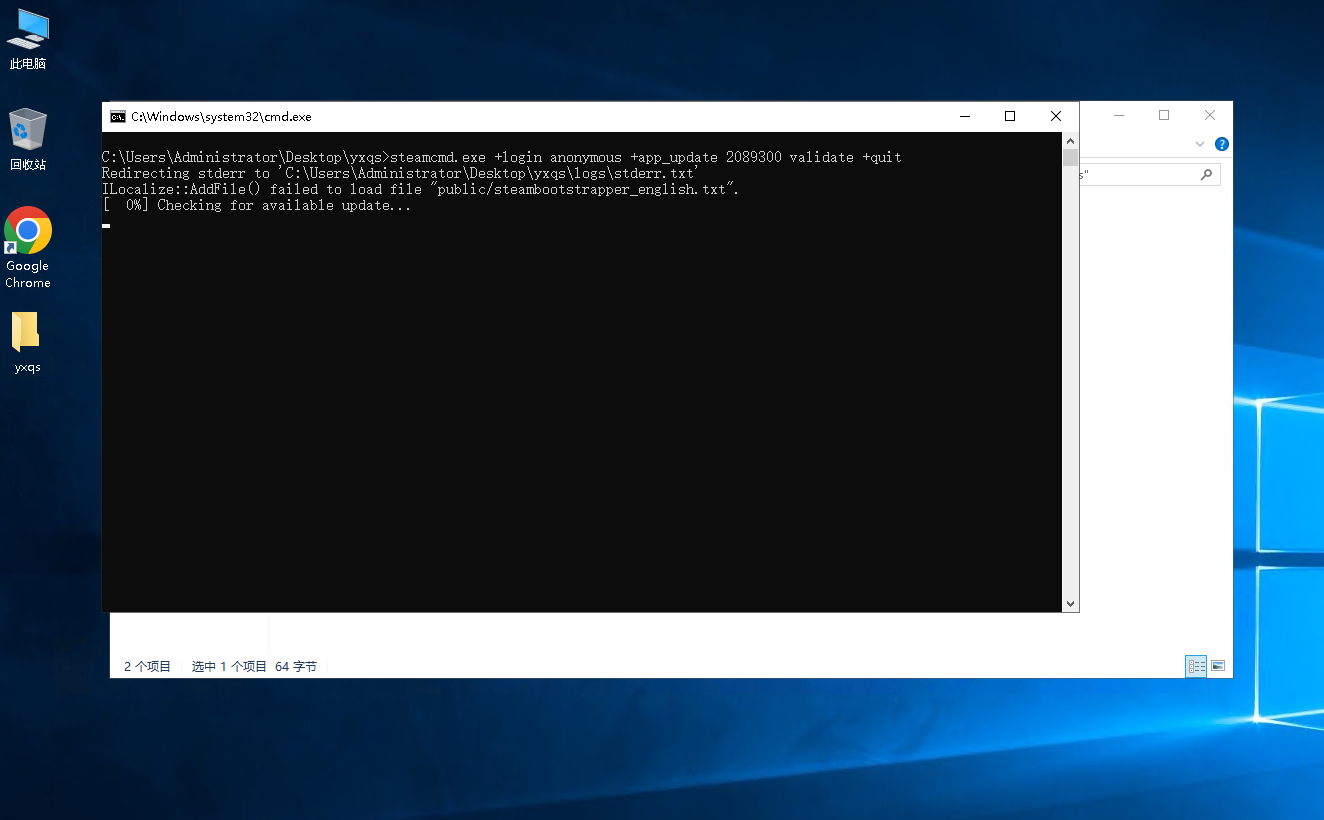Switch to details view in Explorer status bar

[x=1196, y=666]
